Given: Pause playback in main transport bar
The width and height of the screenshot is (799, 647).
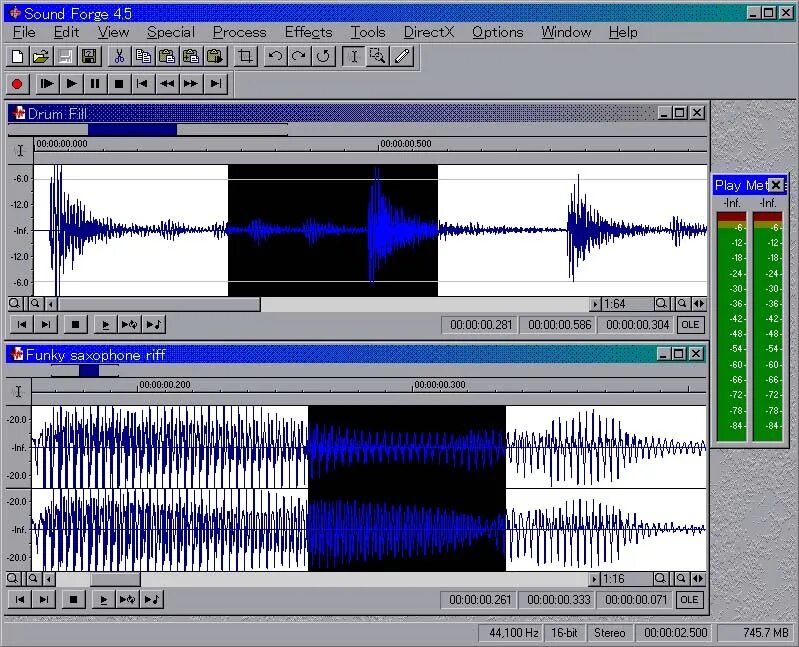Looking at the screenshot, I should click(95, 84).
